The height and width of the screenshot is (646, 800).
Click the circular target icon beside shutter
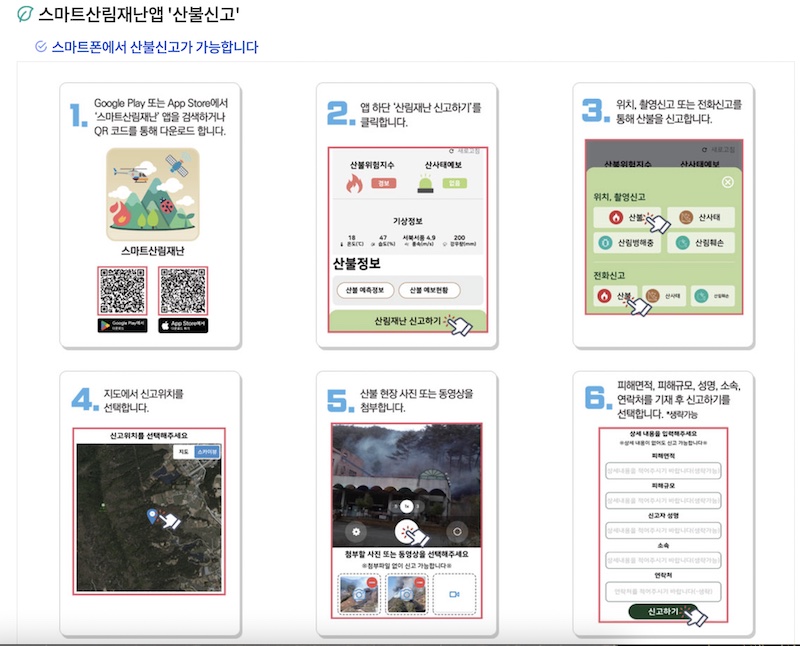[457, 532]
